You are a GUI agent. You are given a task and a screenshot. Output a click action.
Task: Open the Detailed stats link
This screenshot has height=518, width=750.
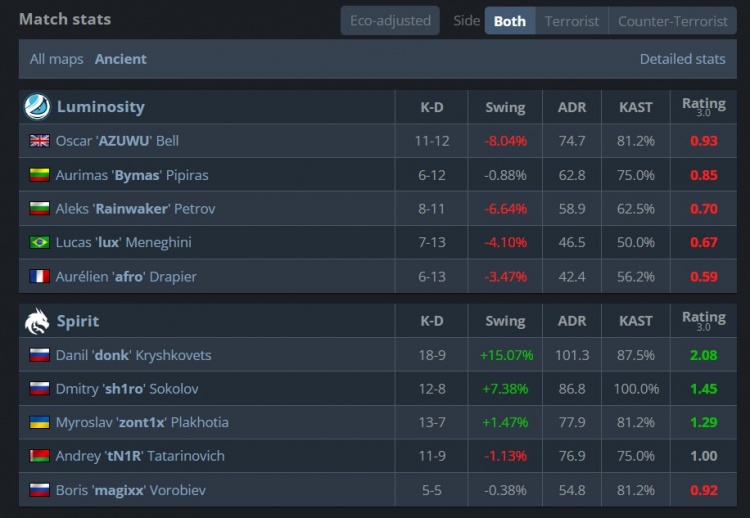pyautogui.click(x=683, y=59)
